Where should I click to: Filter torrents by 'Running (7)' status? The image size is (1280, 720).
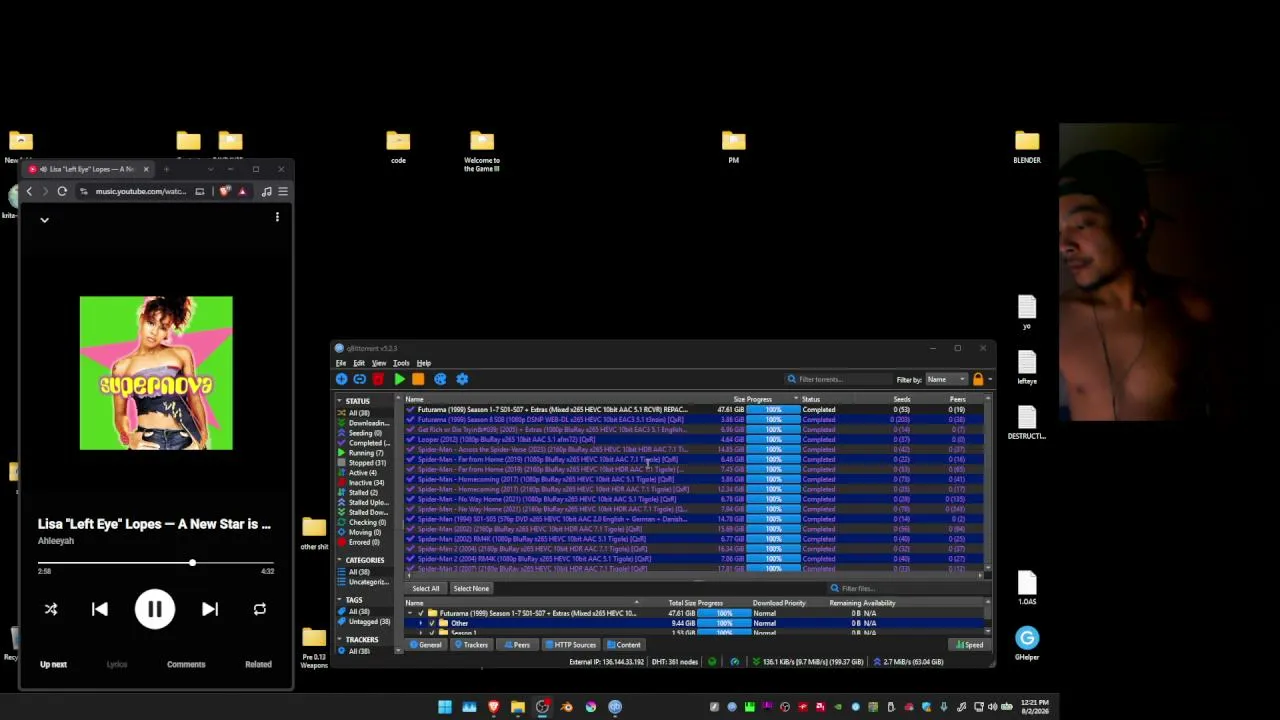point(365,453)
